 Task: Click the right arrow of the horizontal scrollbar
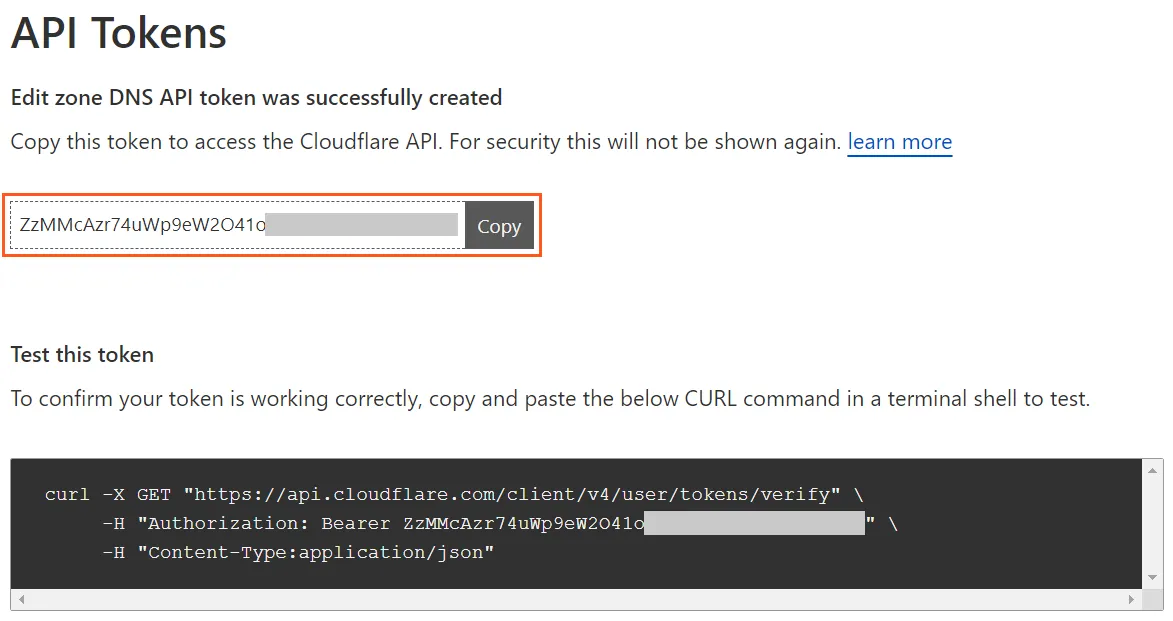[1131, 598]
